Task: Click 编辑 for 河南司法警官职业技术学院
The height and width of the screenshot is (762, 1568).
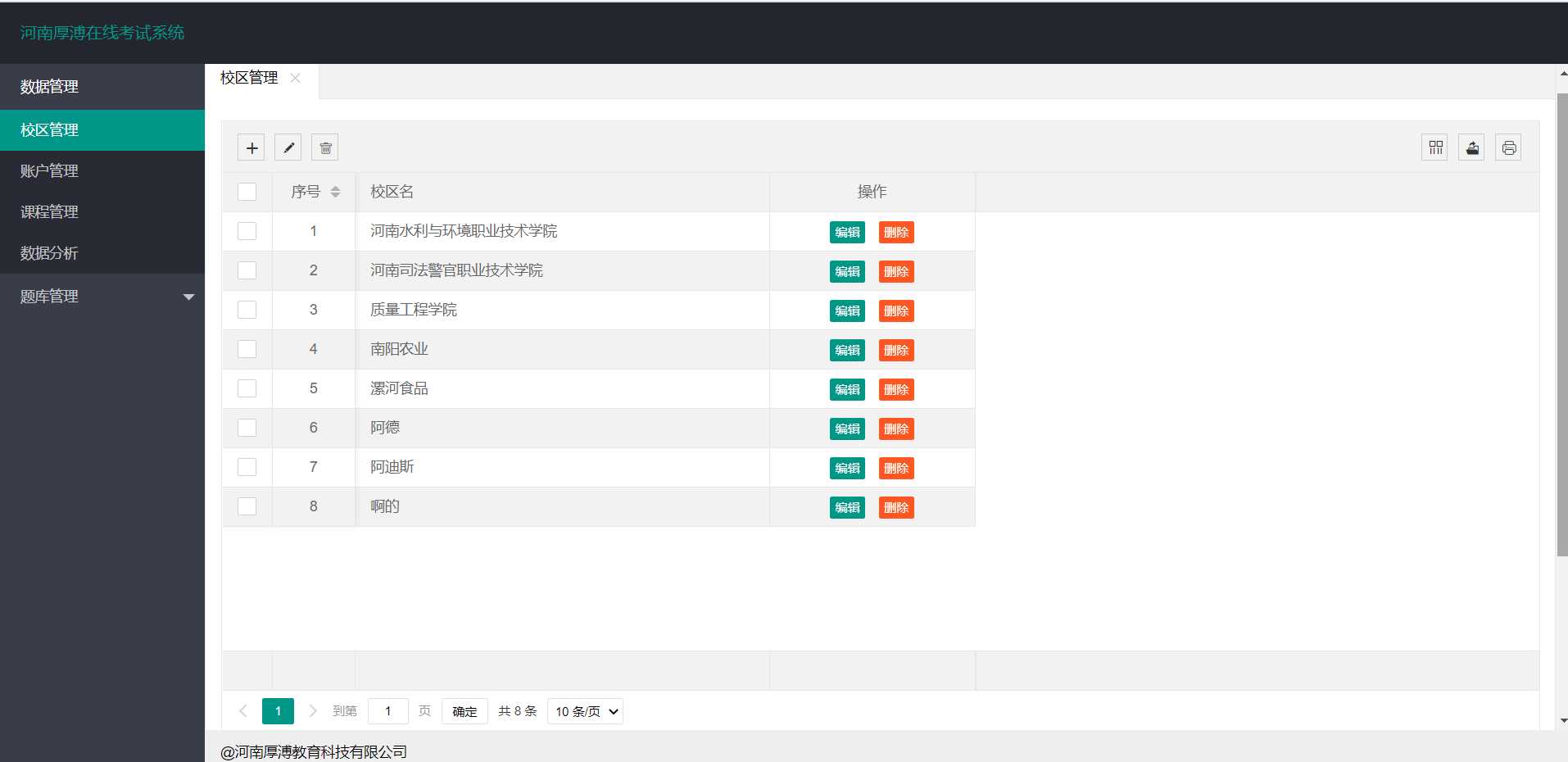Action: (847, 271)
